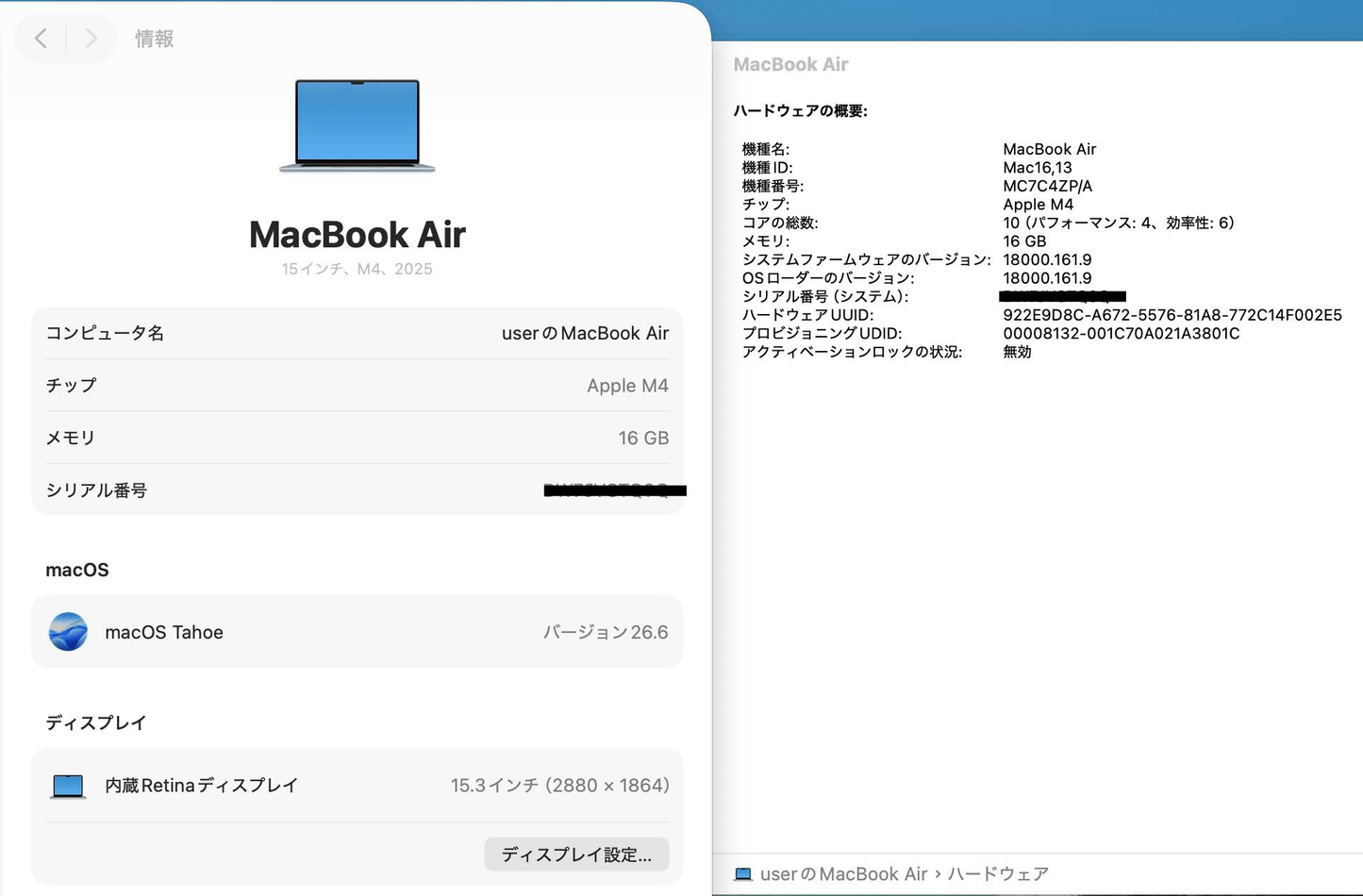This screenshot has height=896, width=1363.
Task: Click the laptop icon in the path bar
Action: (743, 874)
